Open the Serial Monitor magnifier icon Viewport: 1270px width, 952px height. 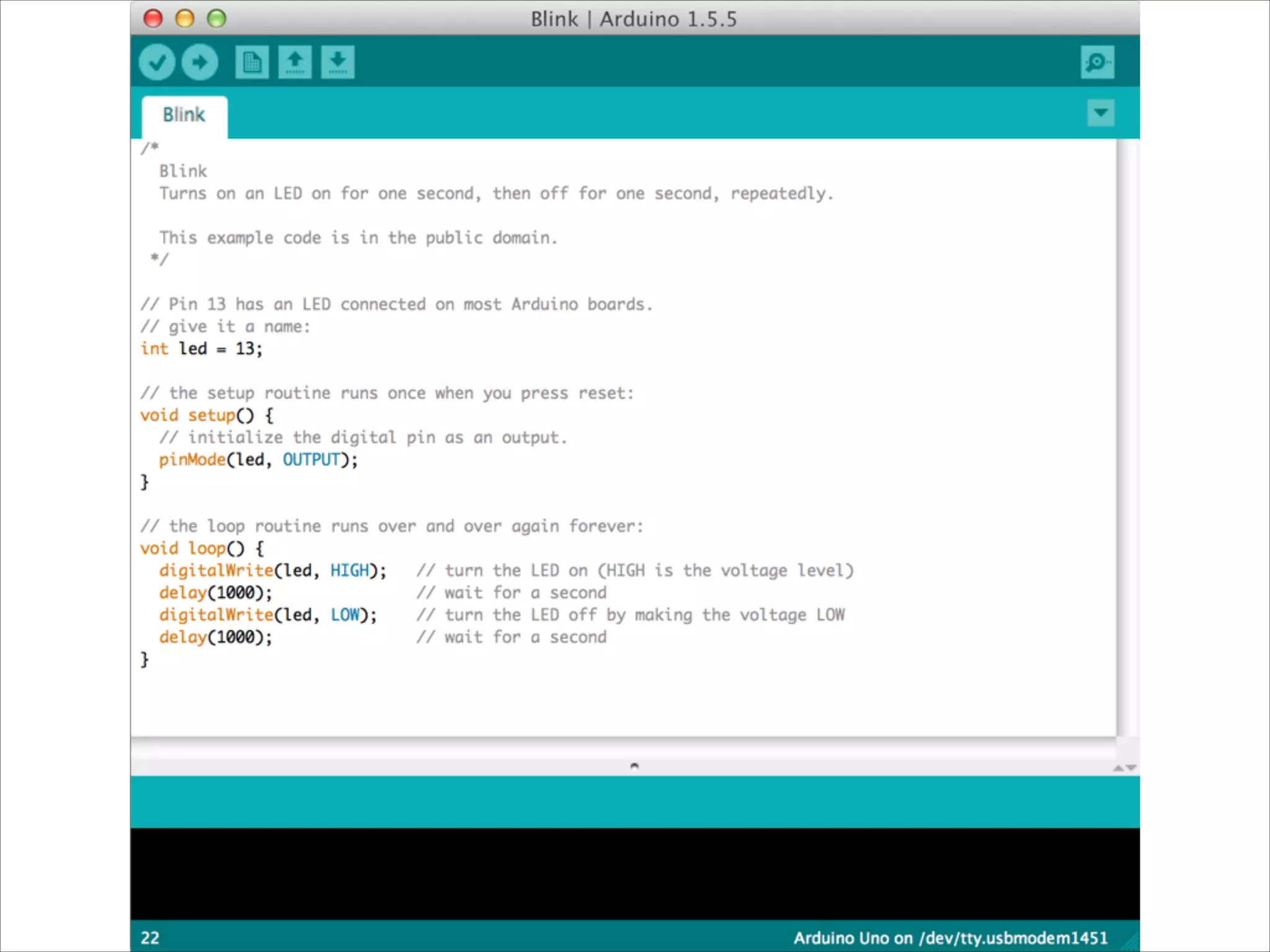pos(1097,62)
